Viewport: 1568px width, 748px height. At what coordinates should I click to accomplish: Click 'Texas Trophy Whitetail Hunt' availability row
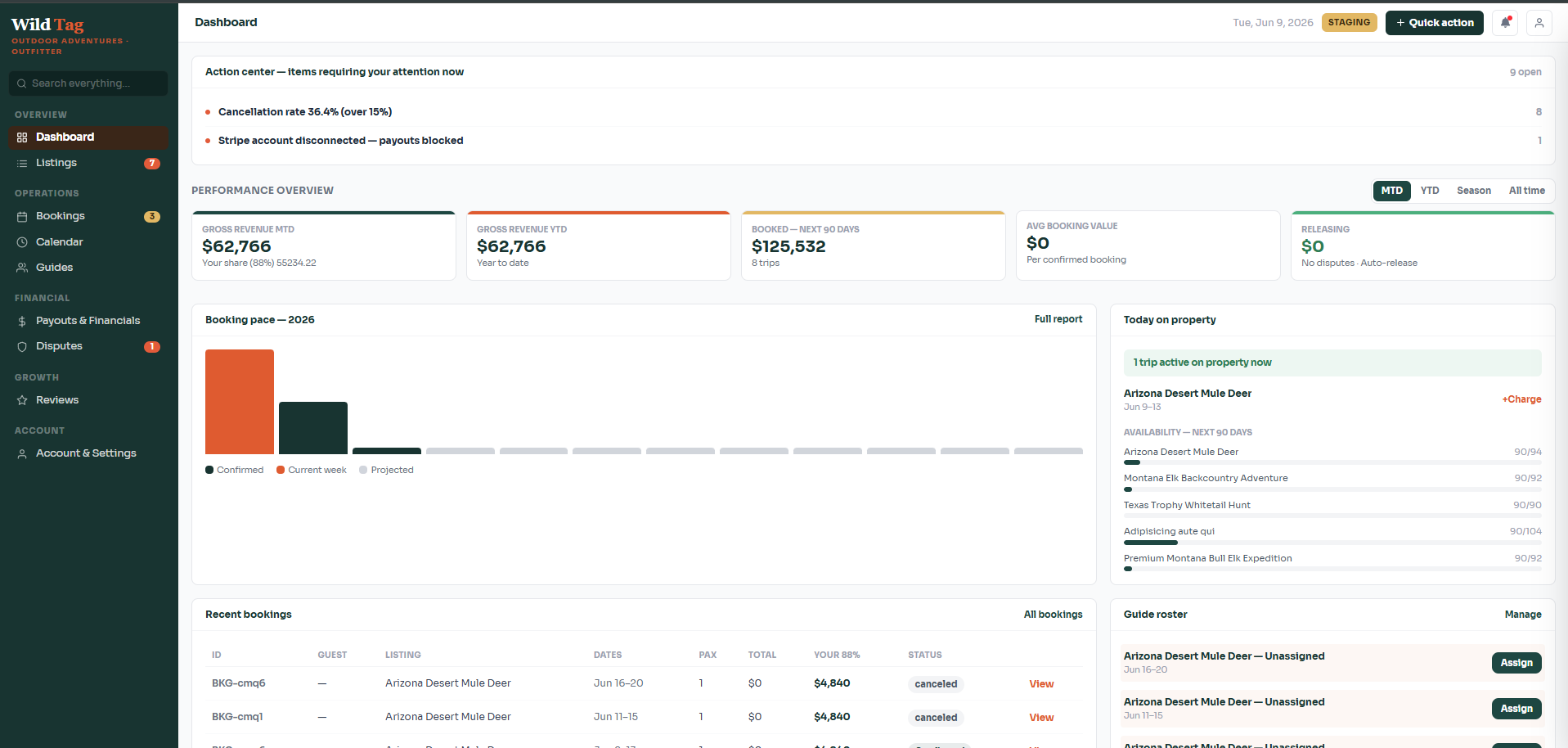pyautogui.click(x=1332, y=509)
